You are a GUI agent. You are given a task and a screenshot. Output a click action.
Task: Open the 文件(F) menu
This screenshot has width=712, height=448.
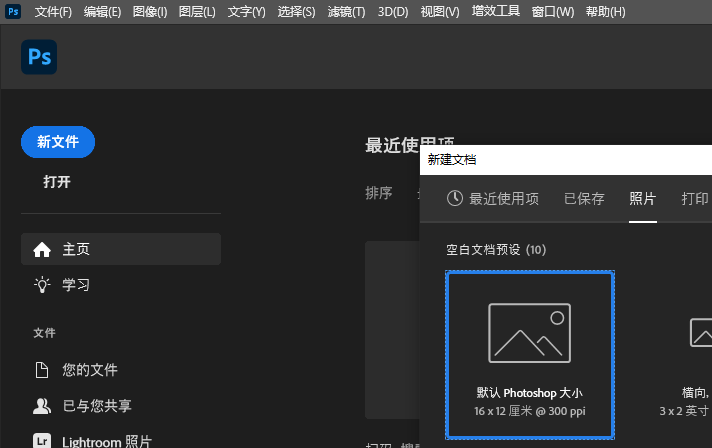coord(53,12)
